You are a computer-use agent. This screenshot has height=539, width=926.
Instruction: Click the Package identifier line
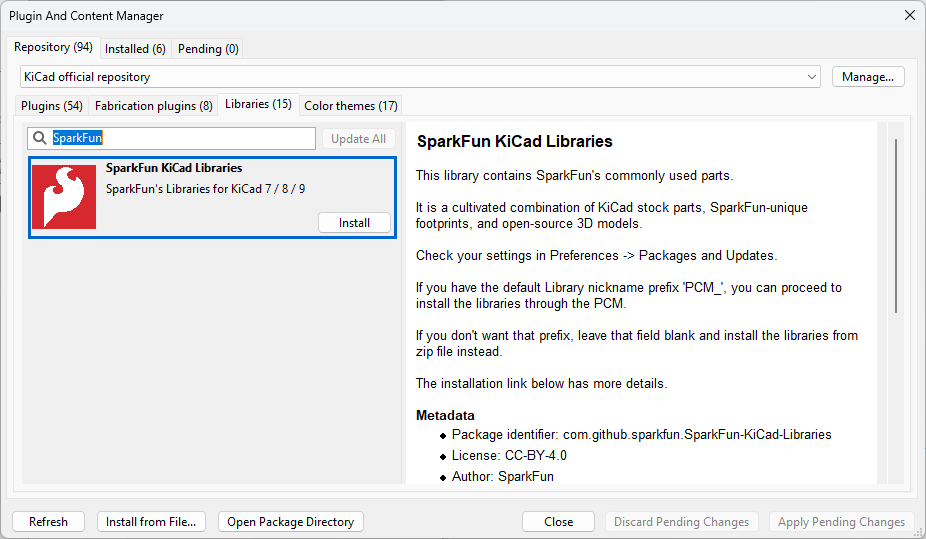point(641,435)
